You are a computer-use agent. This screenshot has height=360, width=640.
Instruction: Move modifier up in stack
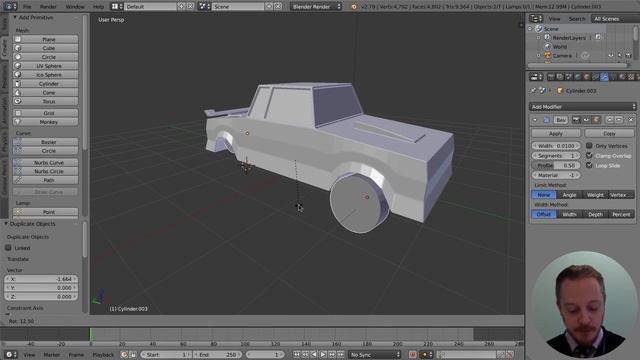point(609,120)
